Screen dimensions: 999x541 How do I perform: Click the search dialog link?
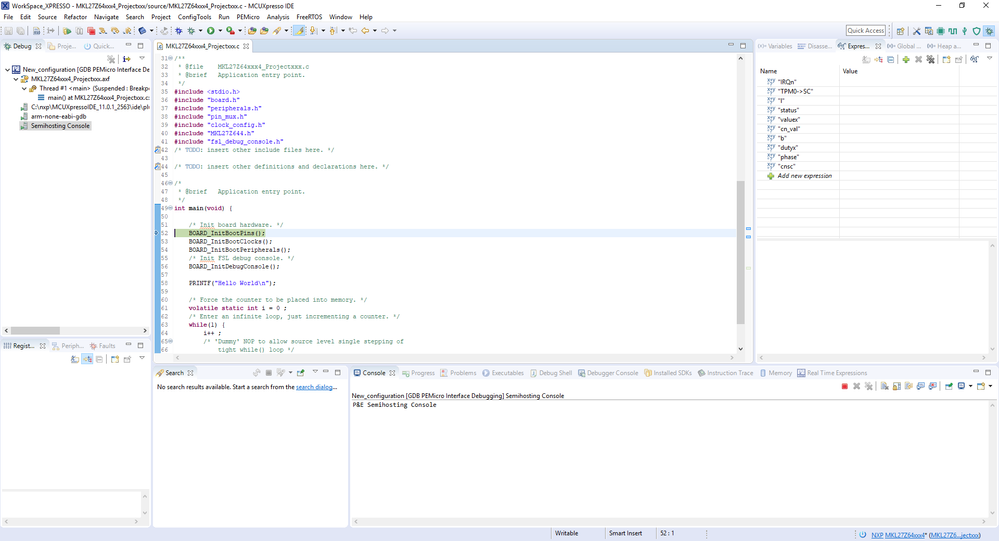pyautogui.click(x=316, y=387)
